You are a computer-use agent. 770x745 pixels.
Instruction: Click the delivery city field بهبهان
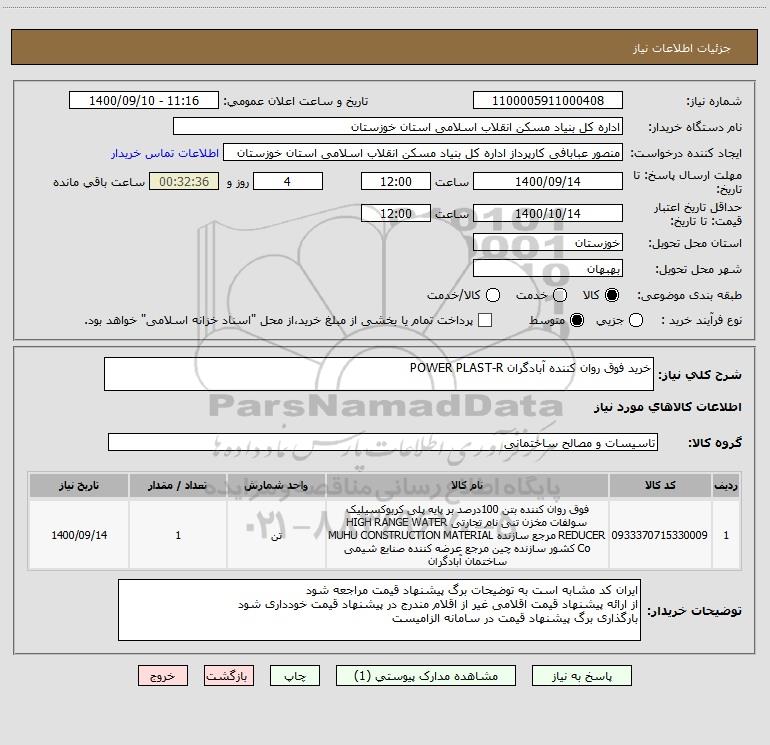coord(548,269)
